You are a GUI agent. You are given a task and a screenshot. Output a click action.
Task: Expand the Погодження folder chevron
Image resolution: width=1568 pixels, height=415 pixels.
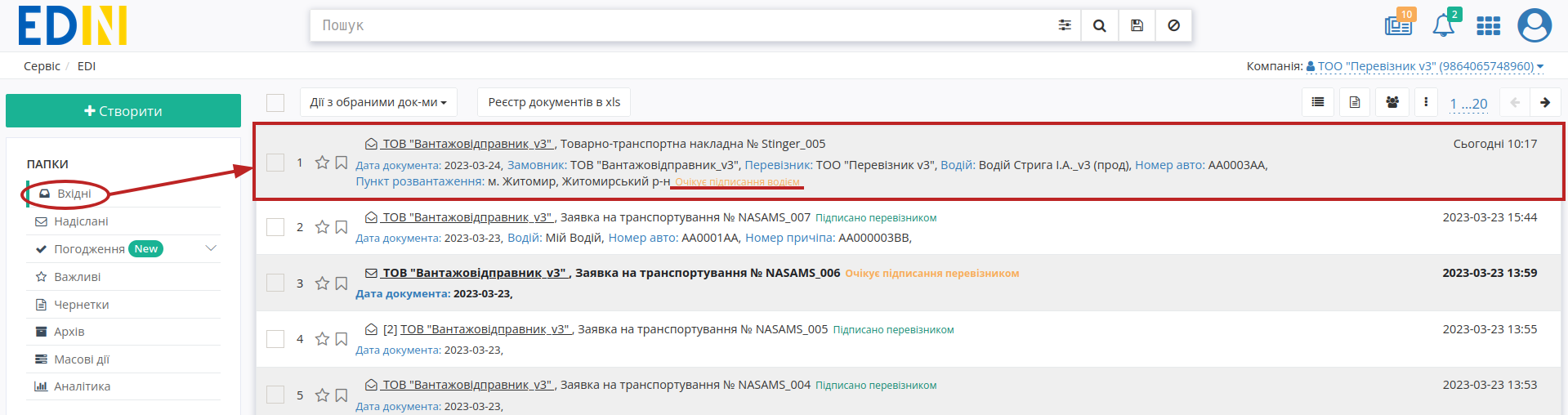tap(211, 248)
